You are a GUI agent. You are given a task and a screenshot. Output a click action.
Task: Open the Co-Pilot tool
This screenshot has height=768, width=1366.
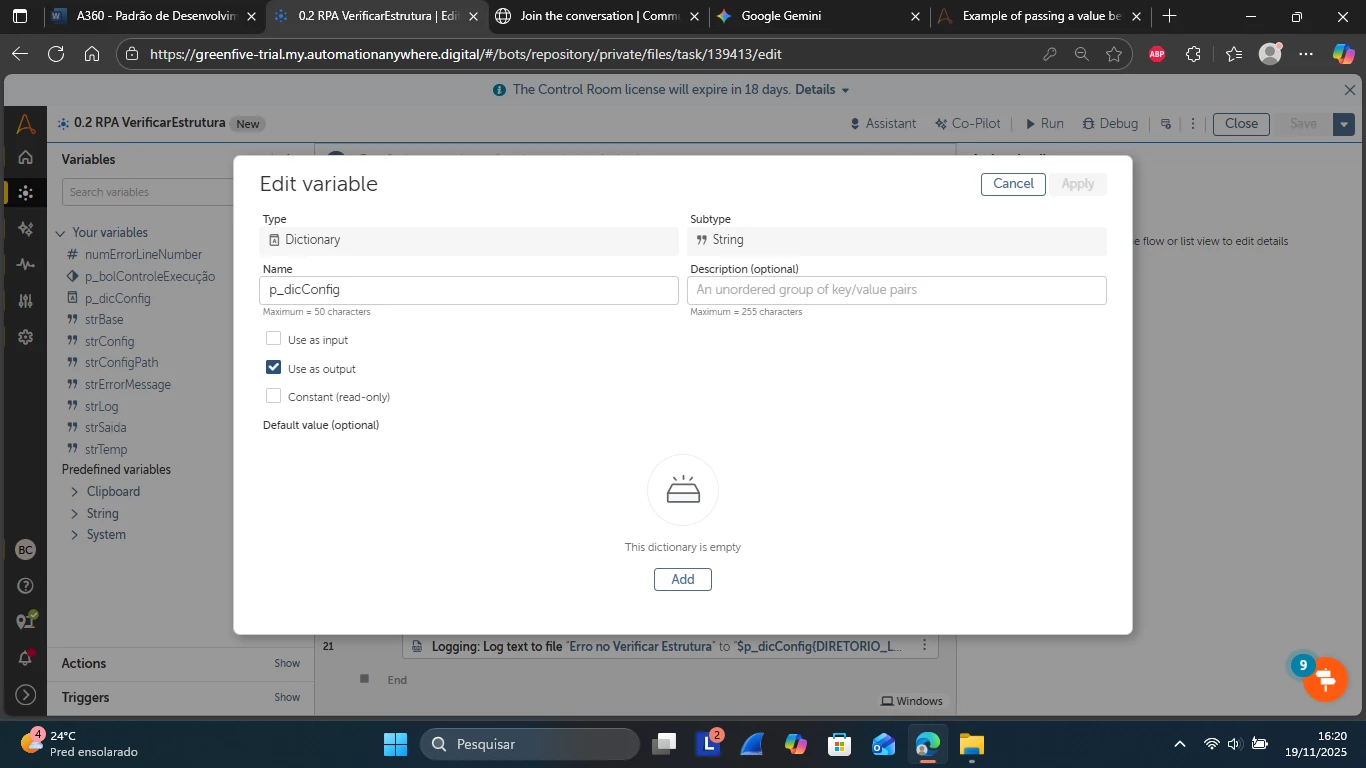[968, 124]
